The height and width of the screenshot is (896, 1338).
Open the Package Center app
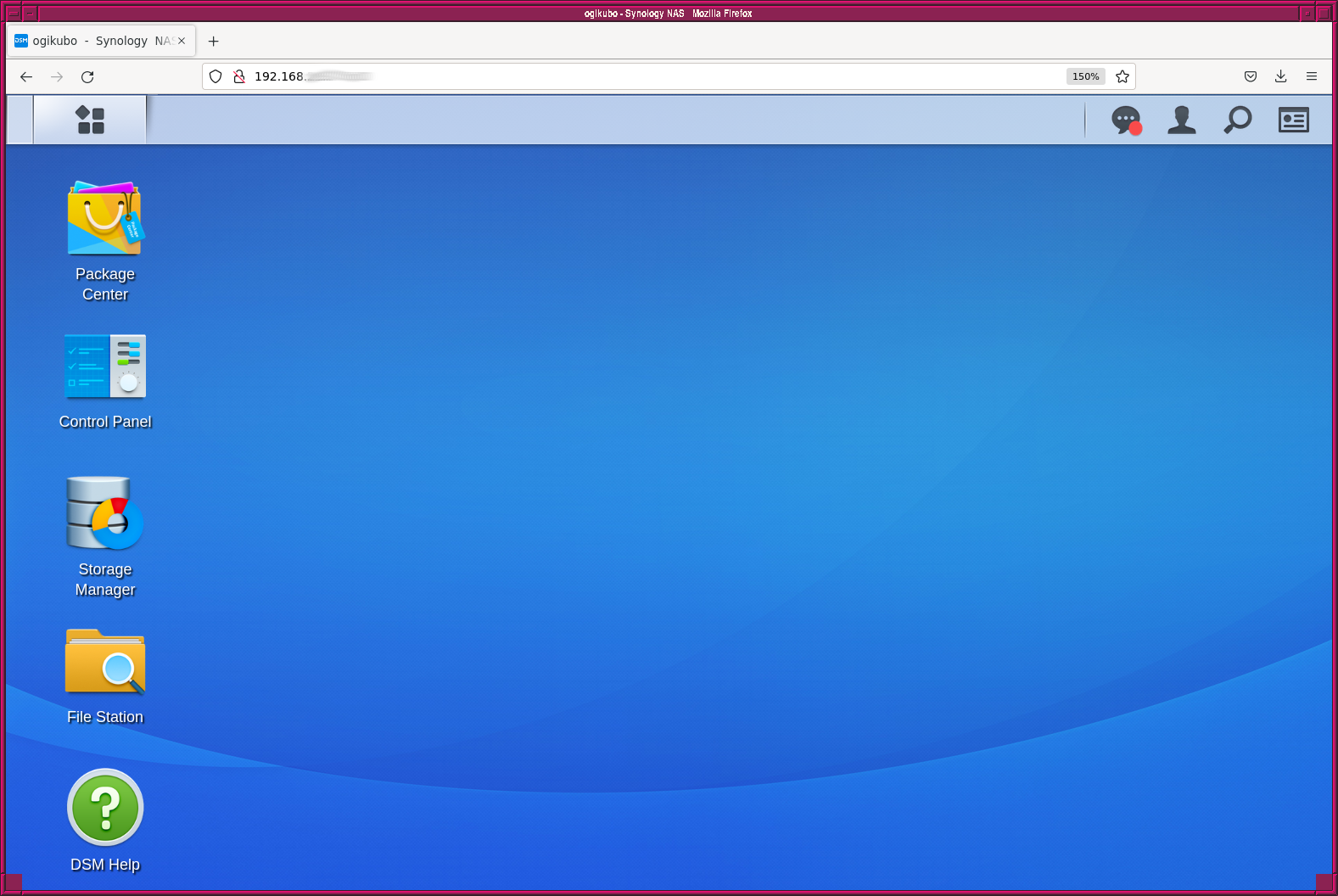(x=105, y=219)
